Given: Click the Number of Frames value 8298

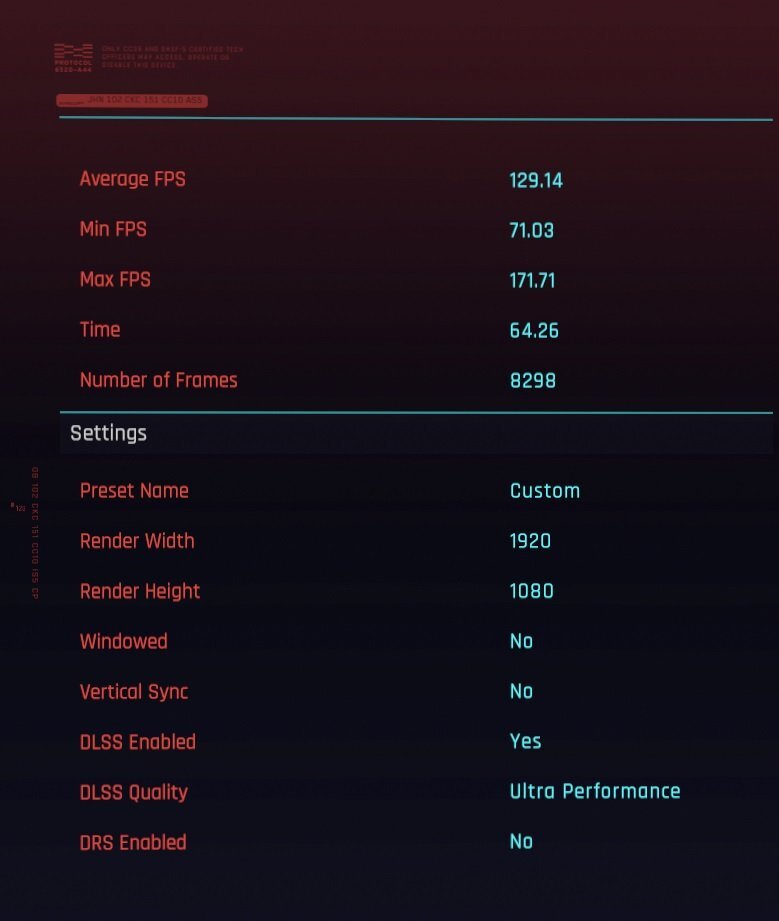Looking at the screenshot, I should (532, 381).
